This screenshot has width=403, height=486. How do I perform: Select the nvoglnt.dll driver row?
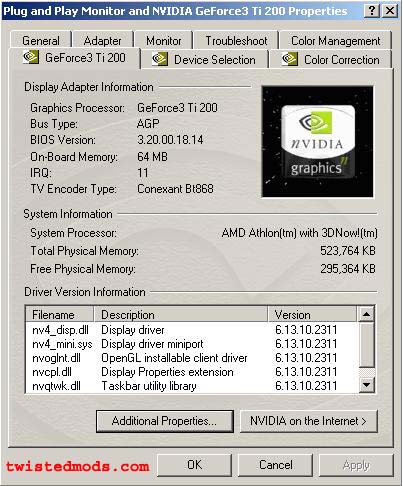192,358
